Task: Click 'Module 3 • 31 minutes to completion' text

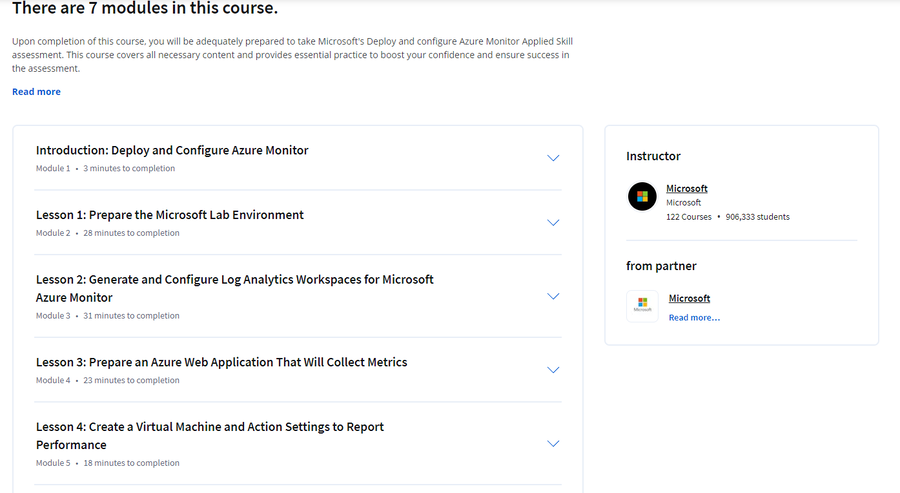Action: (108, 316)
